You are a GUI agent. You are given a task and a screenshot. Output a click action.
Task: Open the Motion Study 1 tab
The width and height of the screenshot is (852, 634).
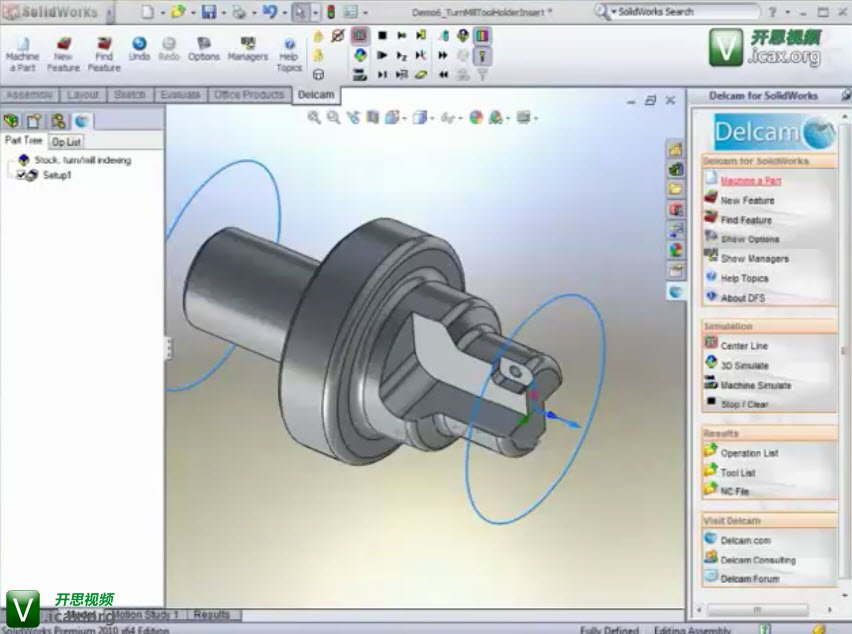tap(145, 615)
